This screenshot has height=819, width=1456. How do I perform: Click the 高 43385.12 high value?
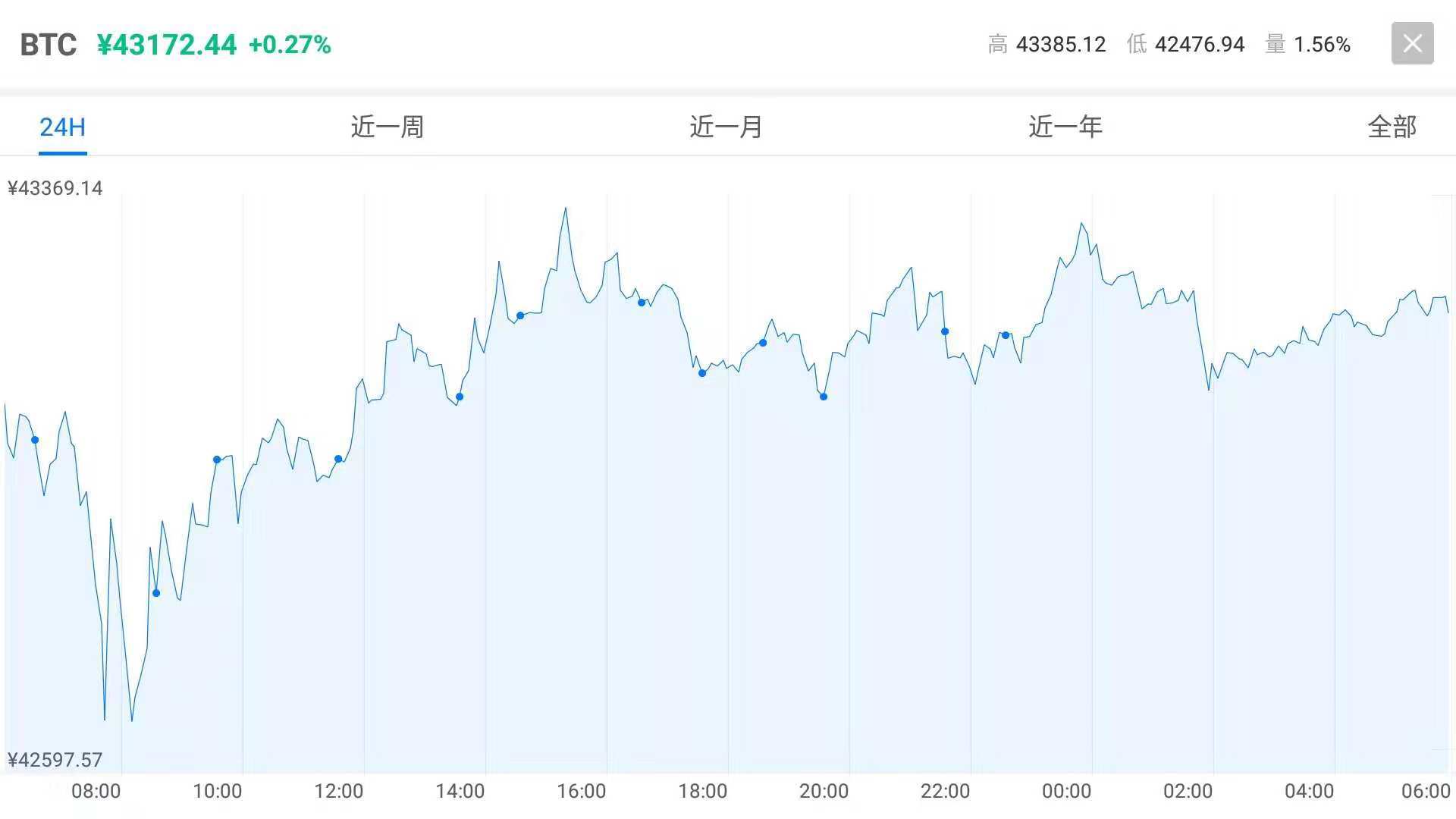[x=1046, y=45]
